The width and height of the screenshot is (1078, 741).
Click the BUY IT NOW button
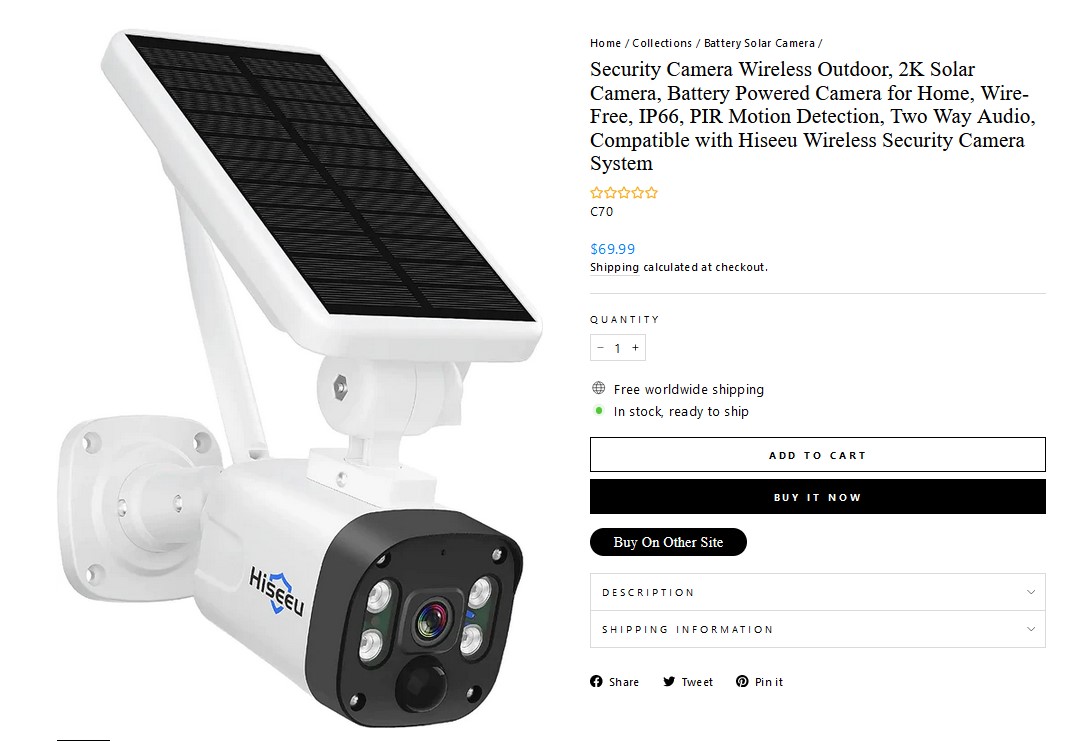pyautogui.click(x=817, y=496)
